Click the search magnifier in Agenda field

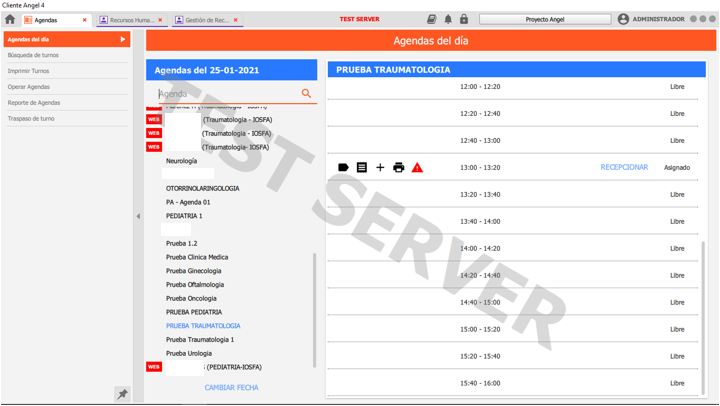(306, 93)
